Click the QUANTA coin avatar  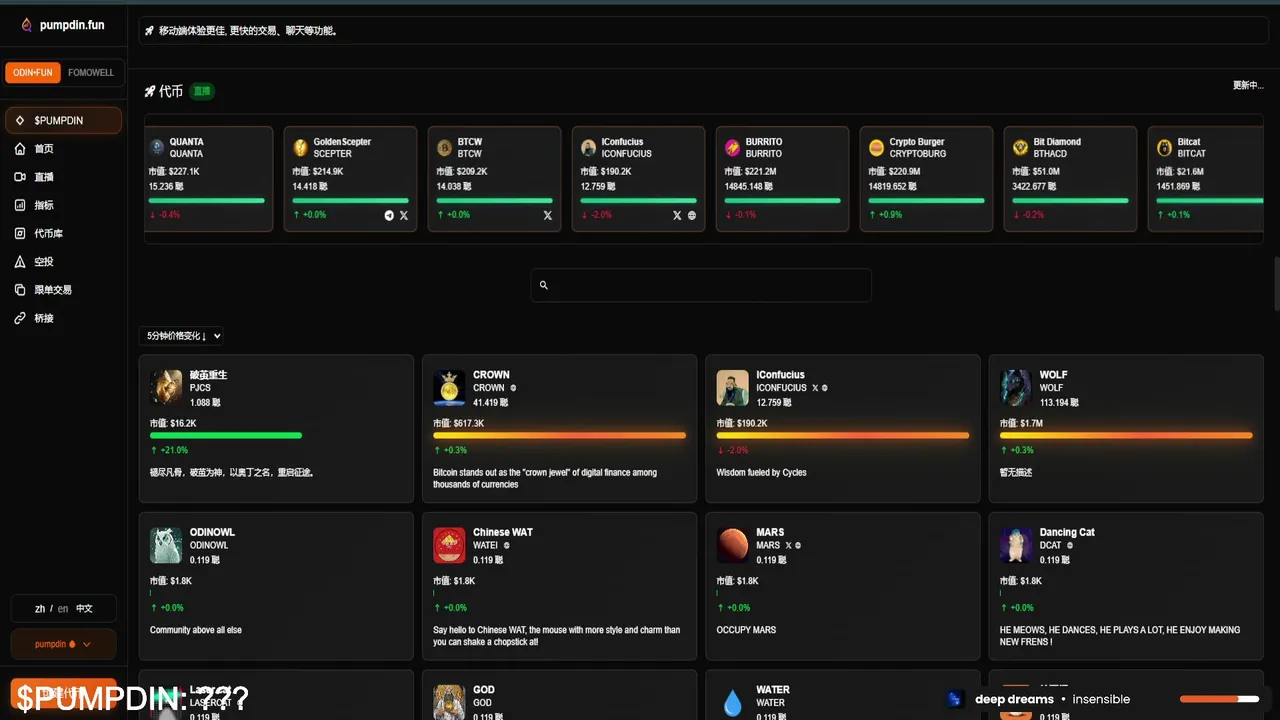(x=157, y=148)
